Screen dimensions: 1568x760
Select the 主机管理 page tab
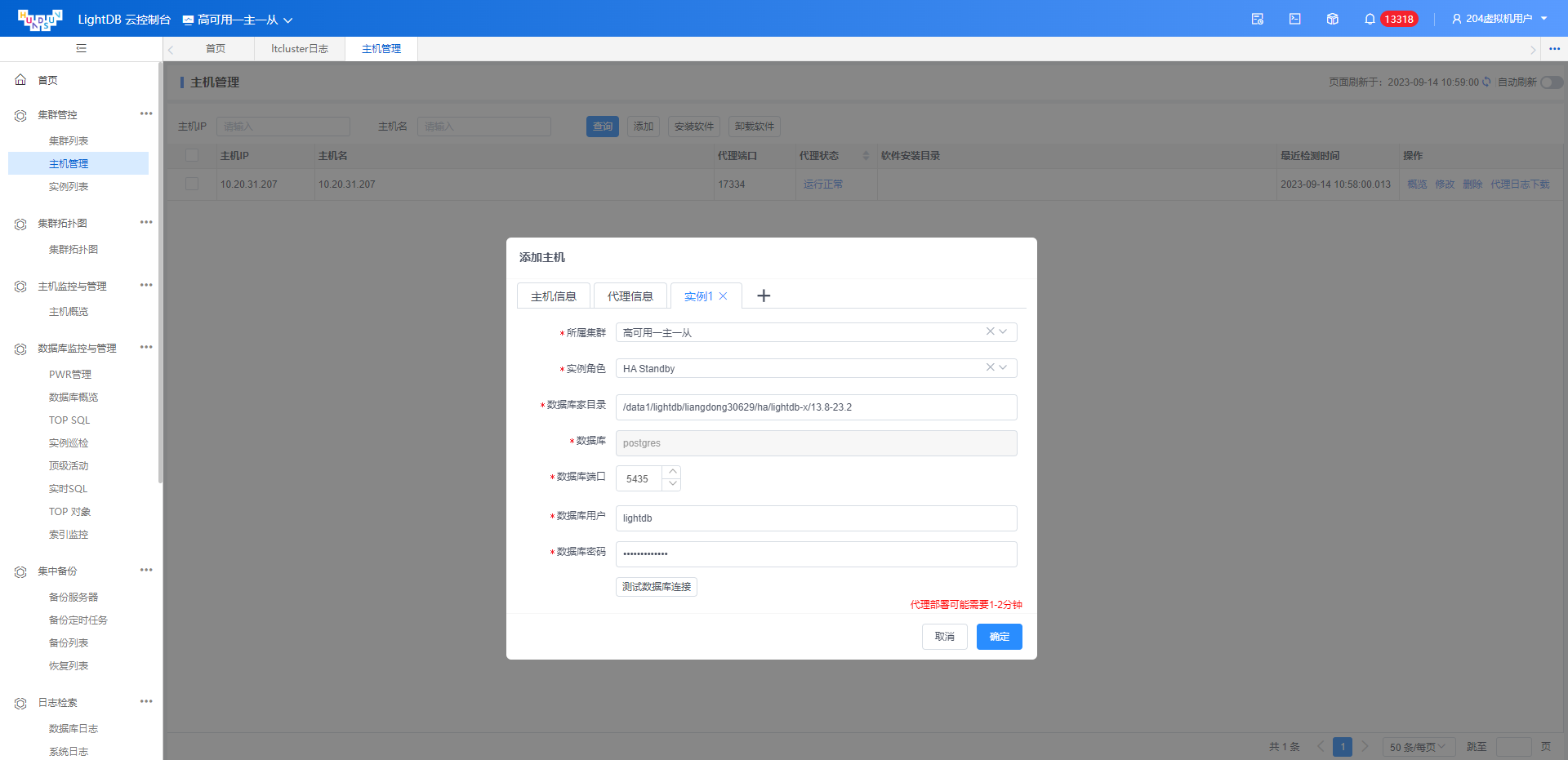click(381, 49)
